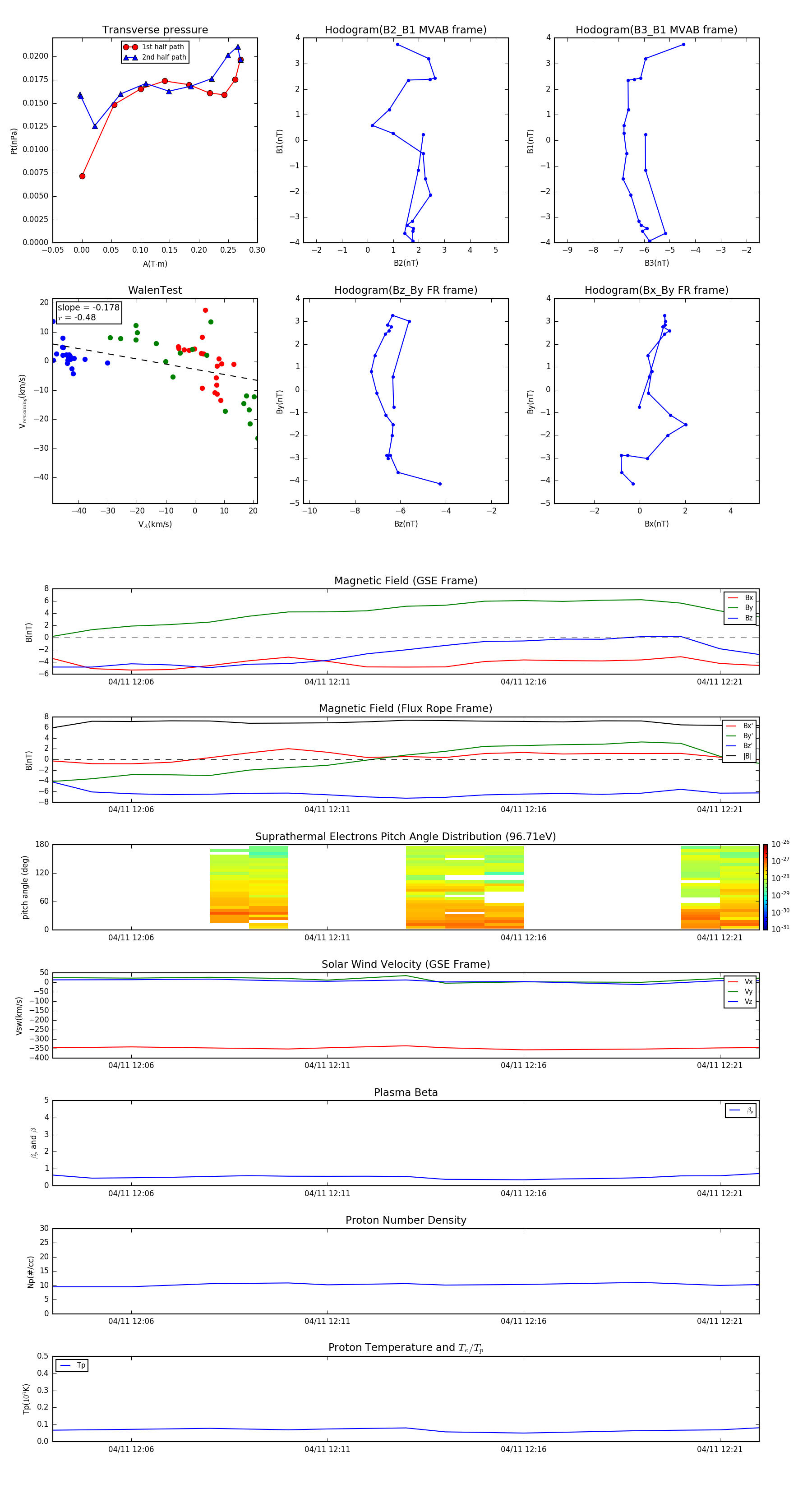The image size is (812, 1489).
Task: Click '04/11 12:21' tick on proton temperature plot
Action: point(720,1449)
